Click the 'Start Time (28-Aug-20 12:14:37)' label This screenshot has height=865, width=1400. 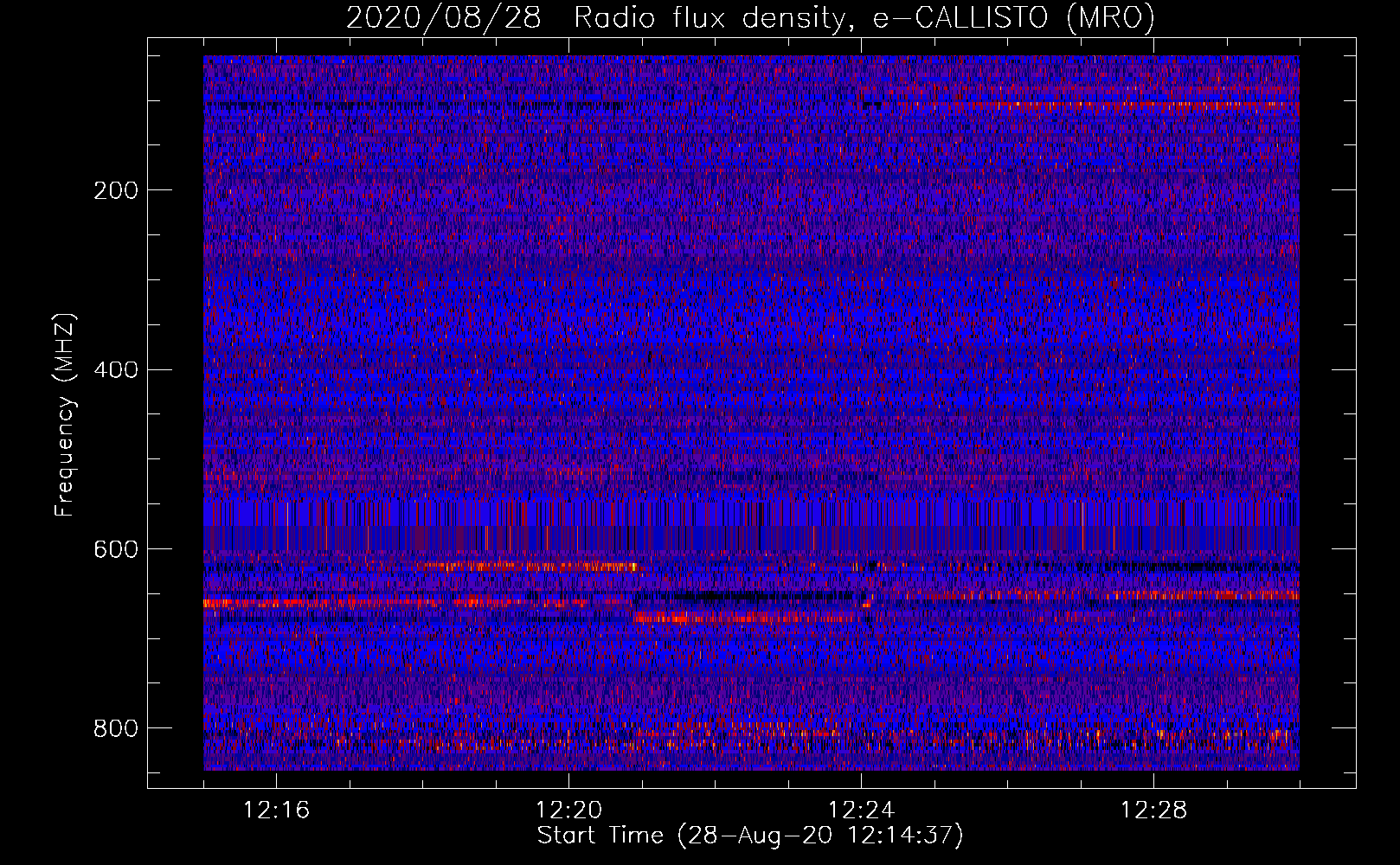[750, 836]
